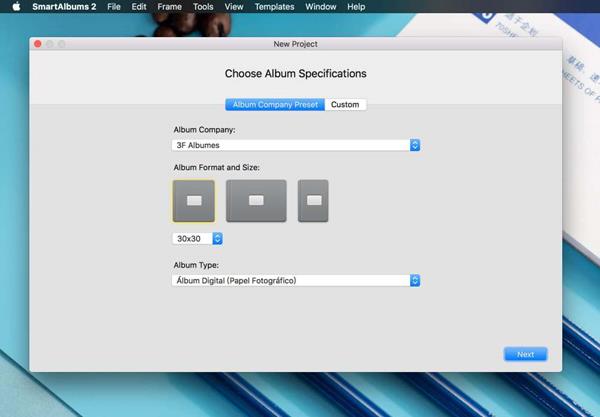
Task: Select the landscape album format icon
Action: pyautogui.click(x=256, y=200)
